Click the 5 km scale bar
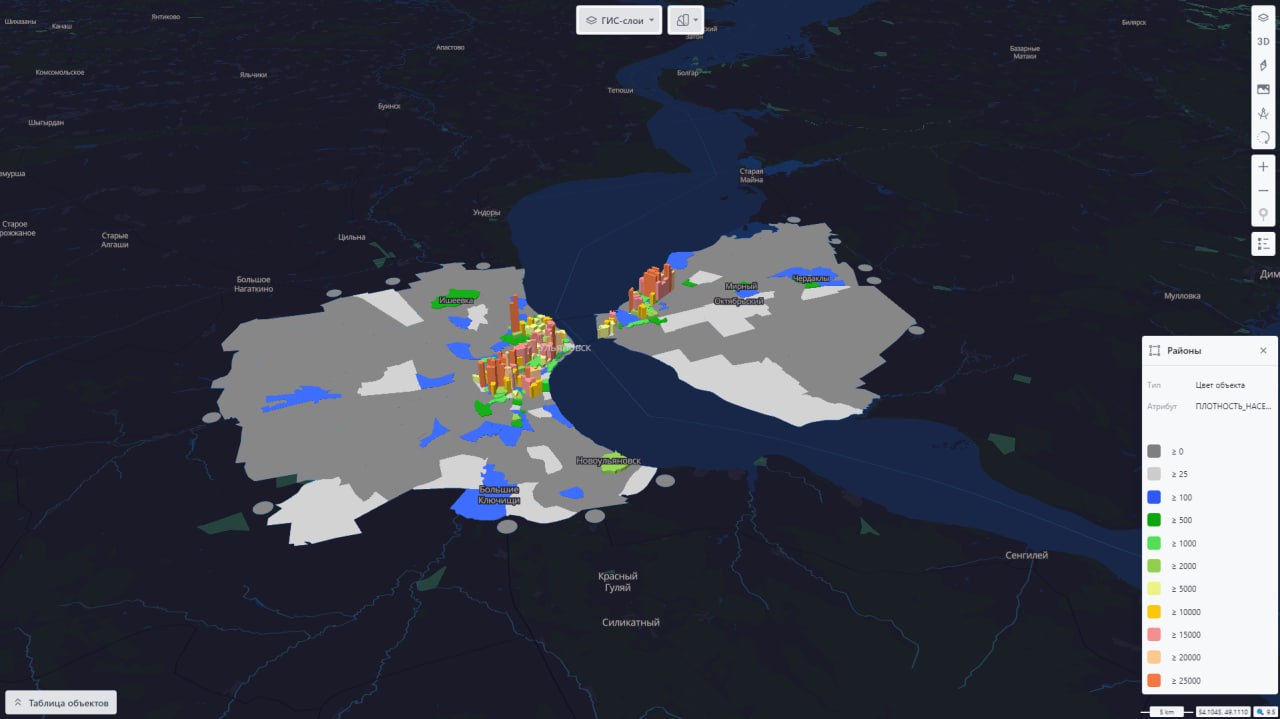This screenshot has height=719, width=1280. click(x=1166, y=712)
